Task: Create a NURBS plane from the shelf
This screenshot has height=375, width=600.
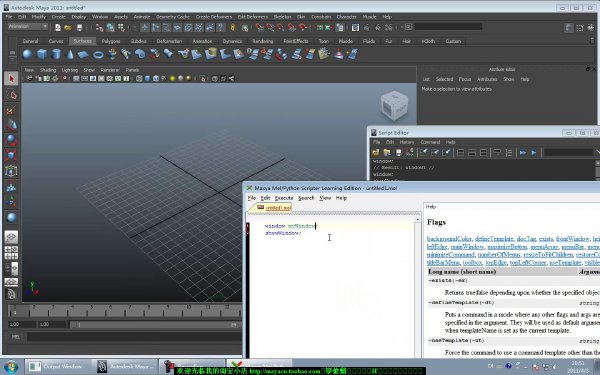Action: [x=83, y=54]
